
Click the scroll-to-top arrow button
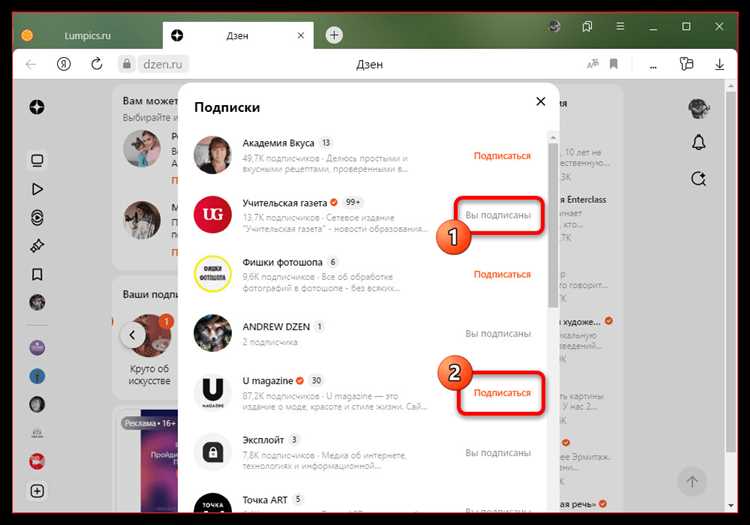tap(692, 481)
